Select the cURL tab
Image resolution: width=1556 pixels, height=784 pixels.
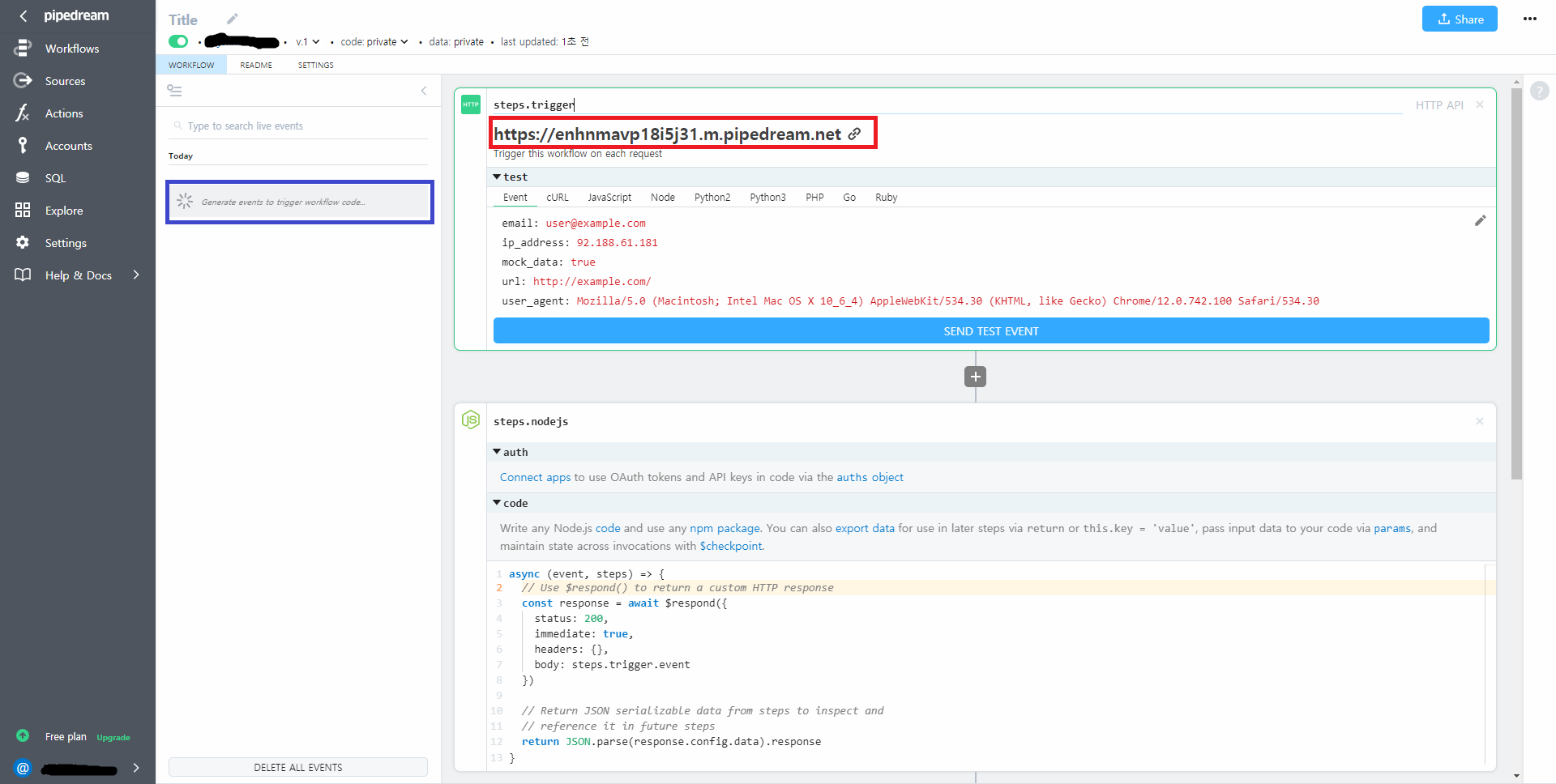558,198
